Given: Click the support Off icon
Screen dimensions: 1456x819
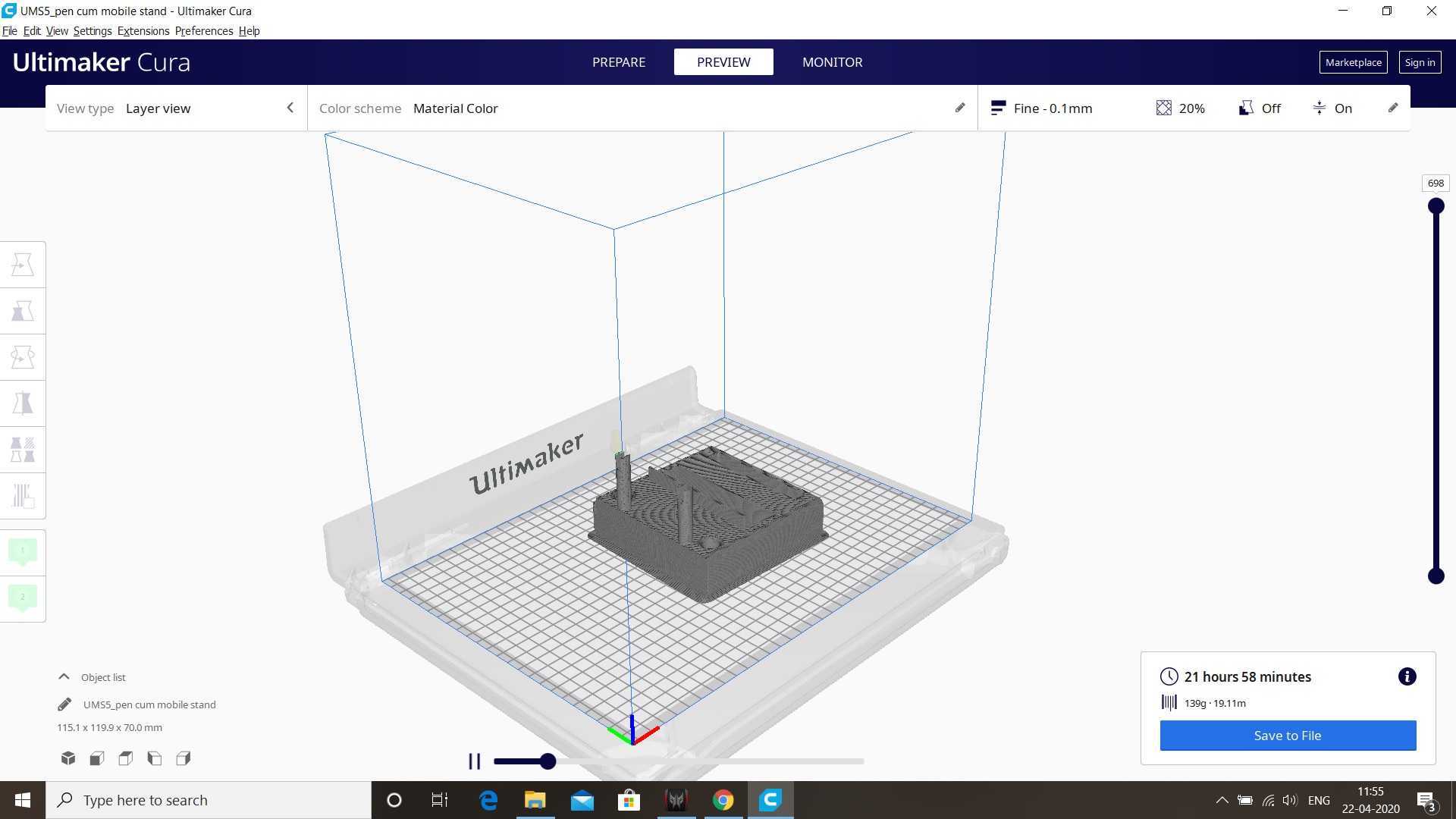Looking at the screenshot, I should (1245, 108).
